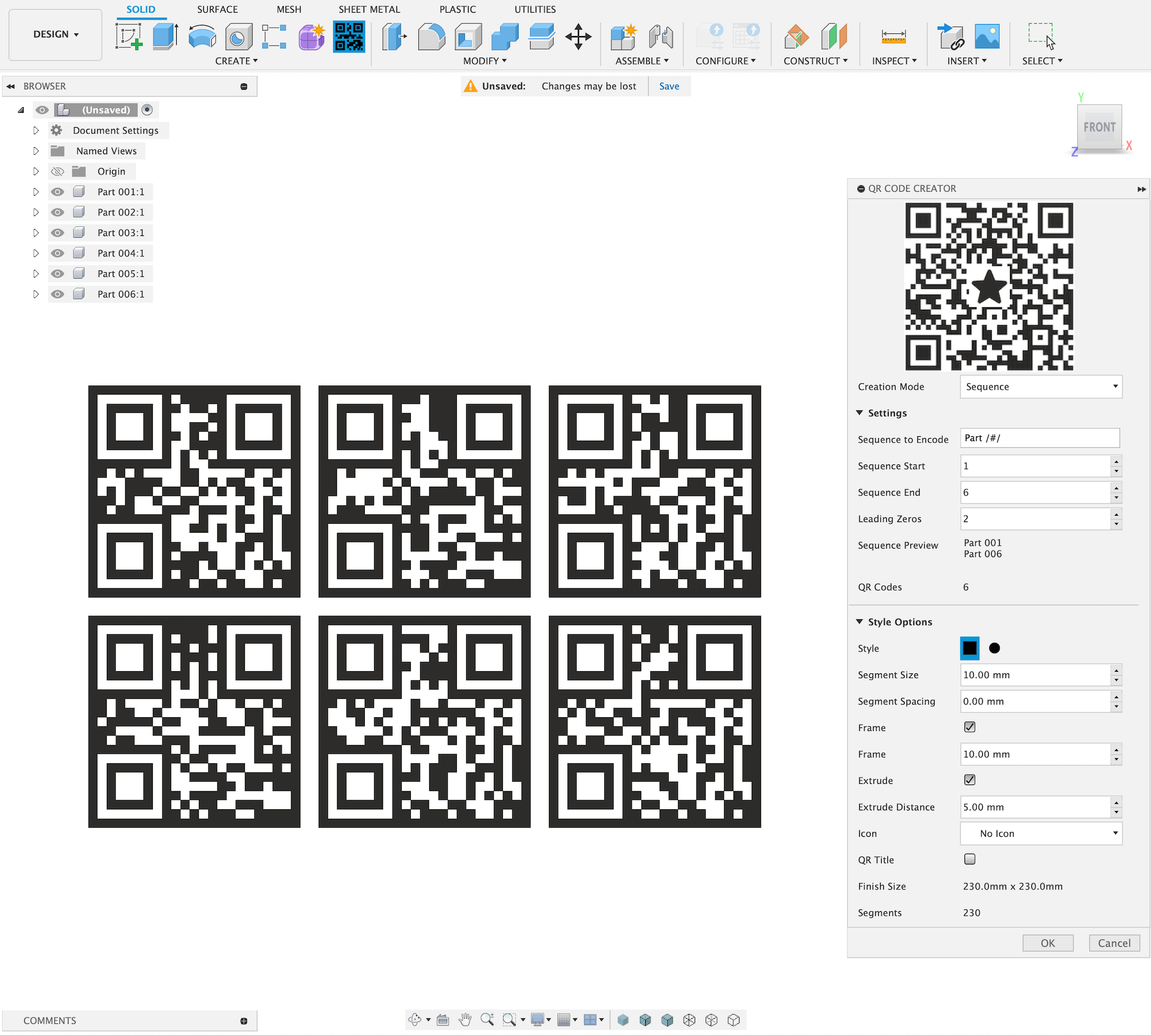The width and height of the screenshot is (1151, 1036).
Task: Select the Fillet tool icon
Action: [431, 37]
